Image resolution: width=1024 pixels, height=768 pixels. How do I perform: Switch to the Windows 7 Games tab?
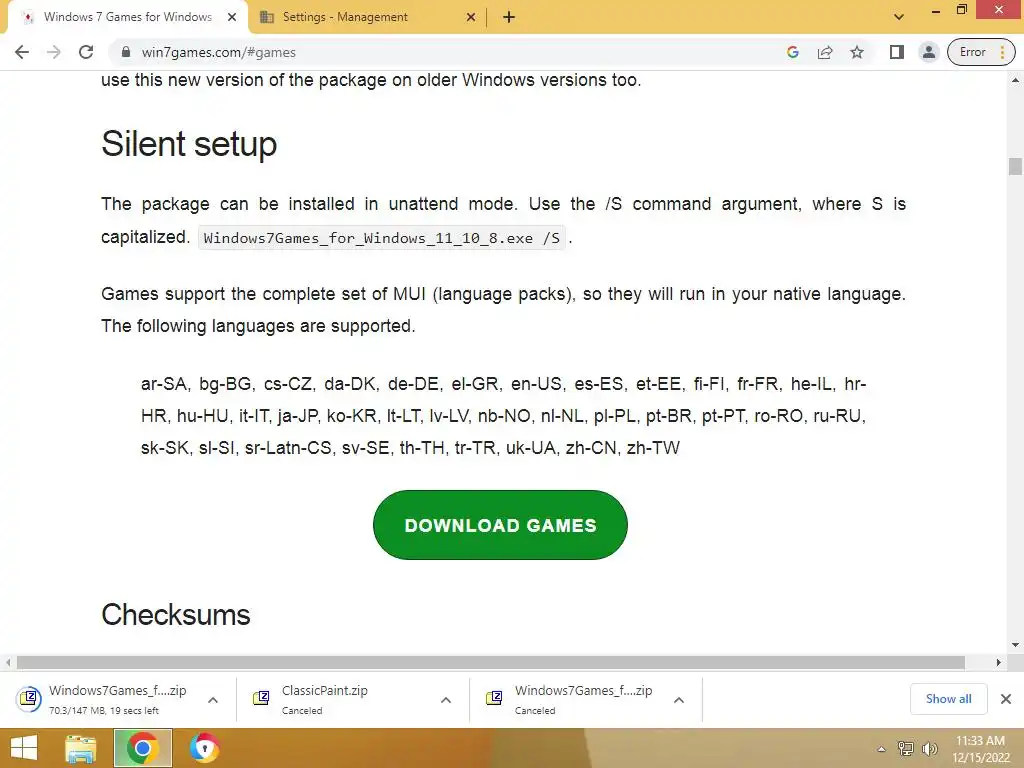click(127, 17)
